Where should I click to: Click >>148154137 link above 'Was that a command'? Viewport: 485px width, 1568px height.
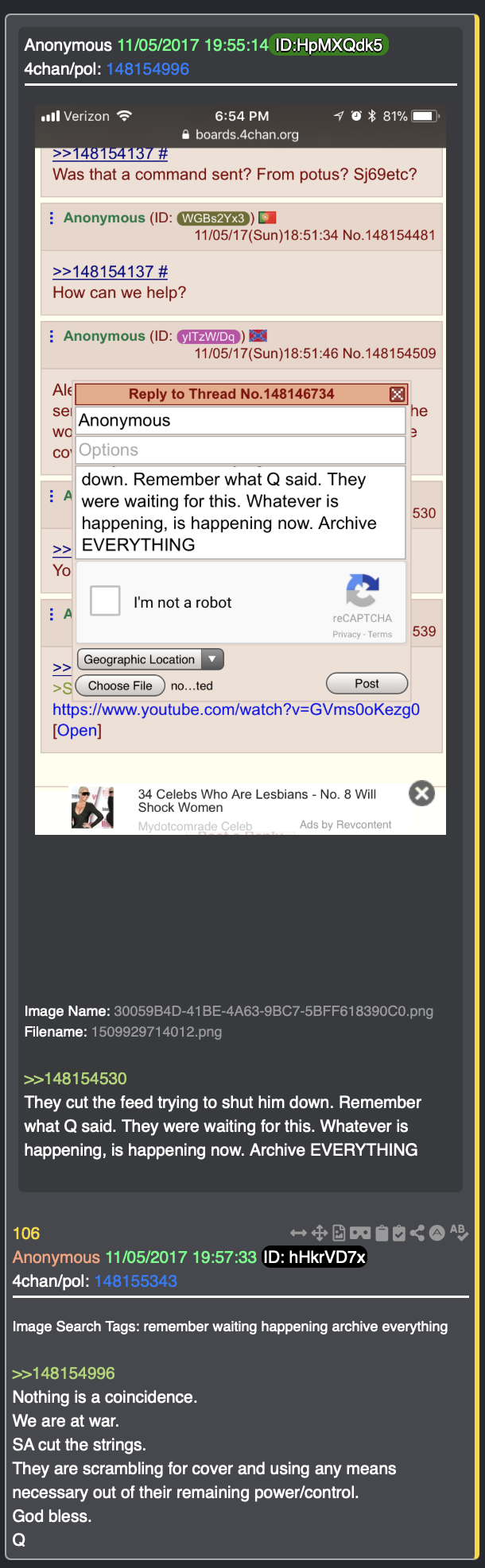(x=110, y=154)
